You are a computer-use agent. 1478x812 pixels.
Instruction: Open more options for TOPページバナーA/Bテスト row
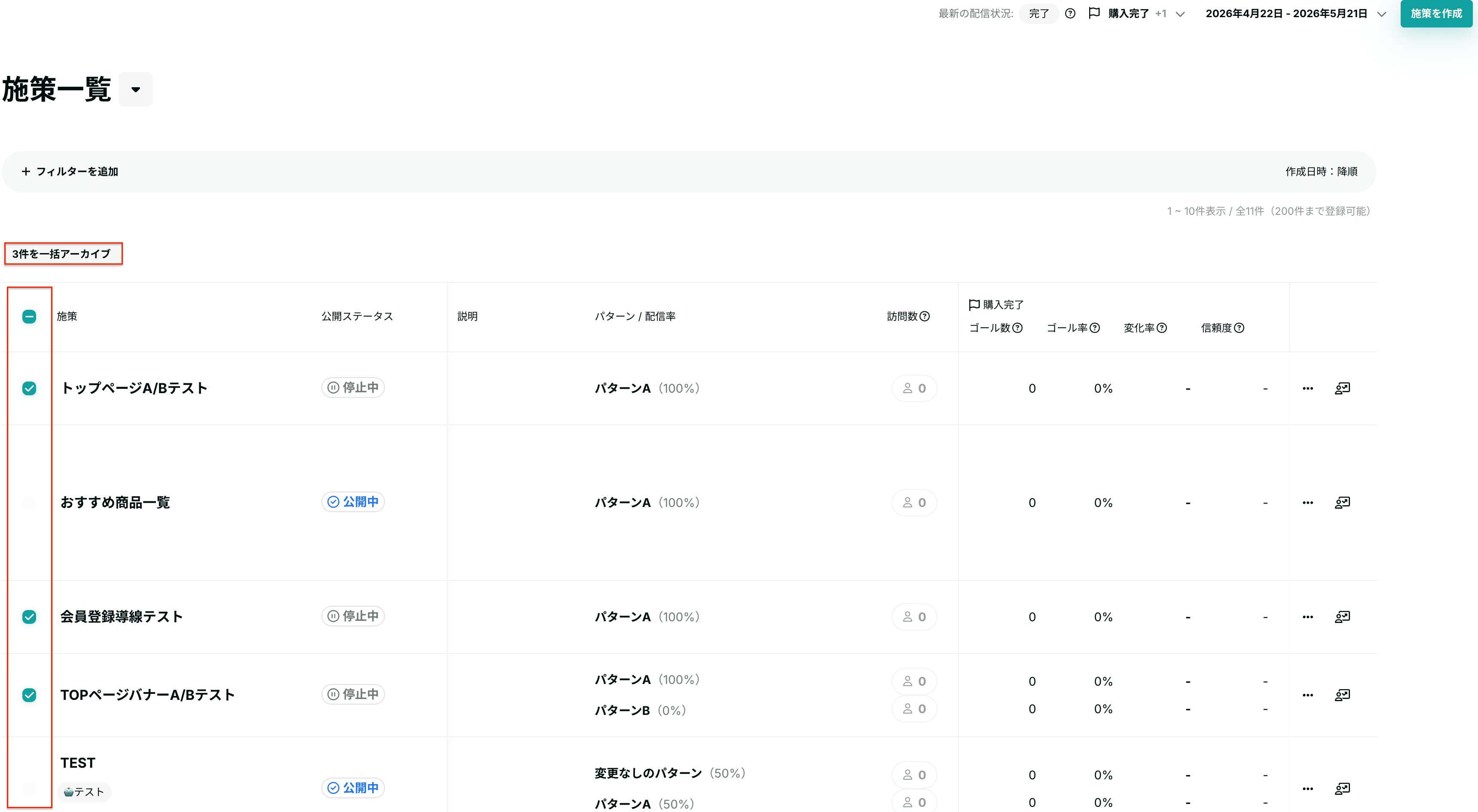coord(1307,695)
